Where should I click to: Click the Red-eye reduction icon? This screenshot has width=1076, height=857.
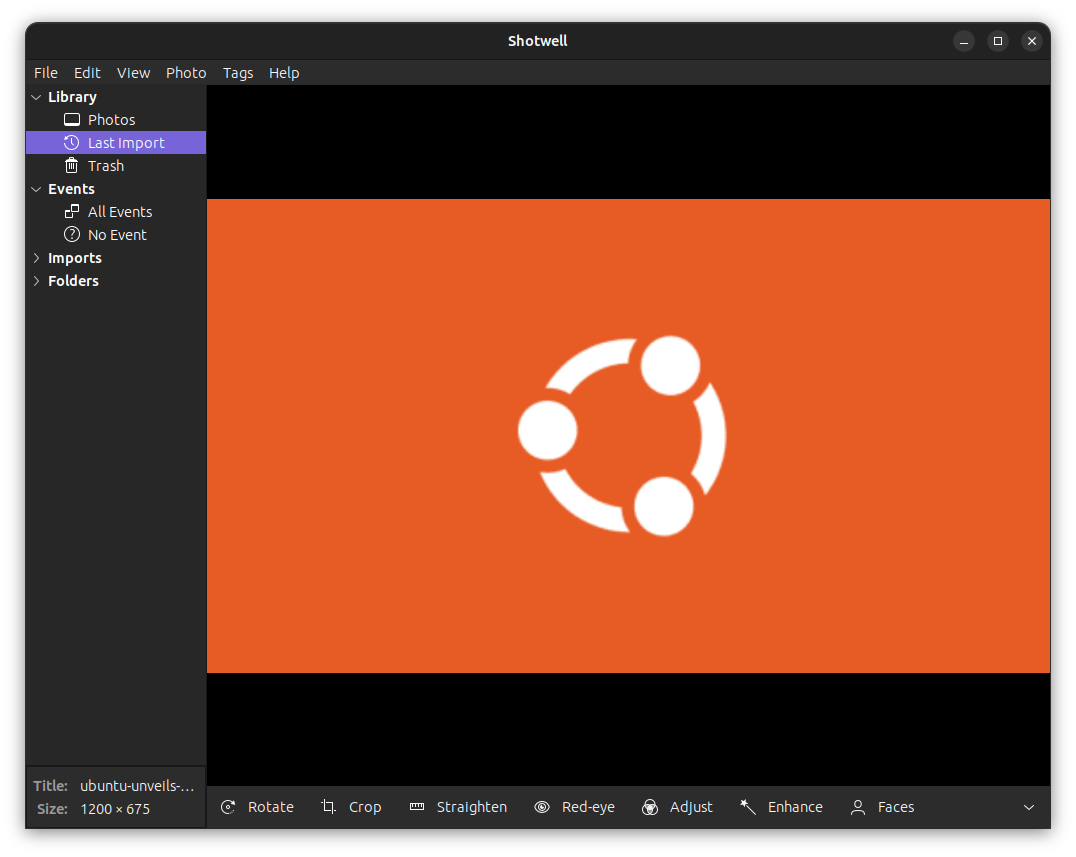click(x=542, y=807)
